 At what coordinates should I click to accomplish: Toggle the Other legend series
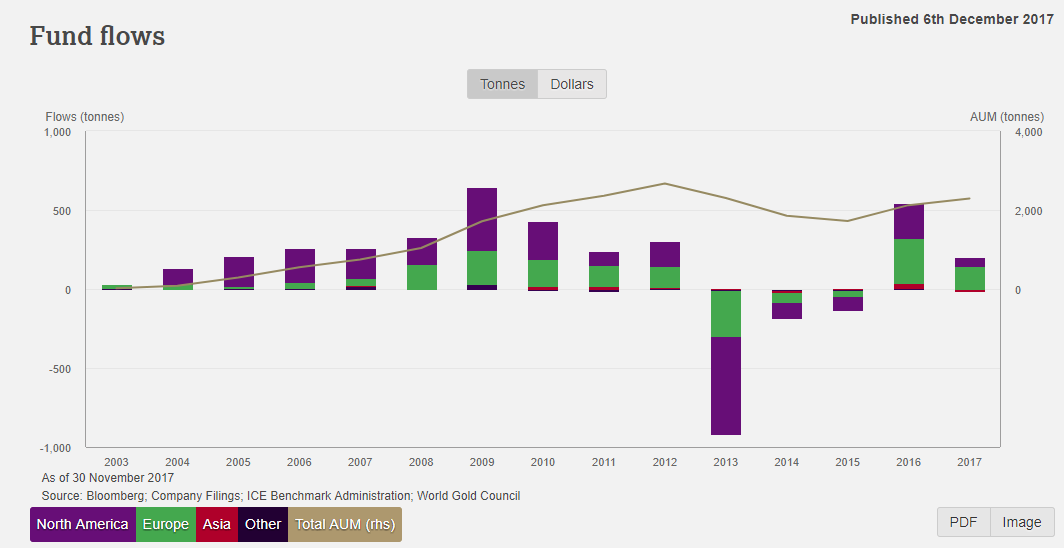pos(263,524)
